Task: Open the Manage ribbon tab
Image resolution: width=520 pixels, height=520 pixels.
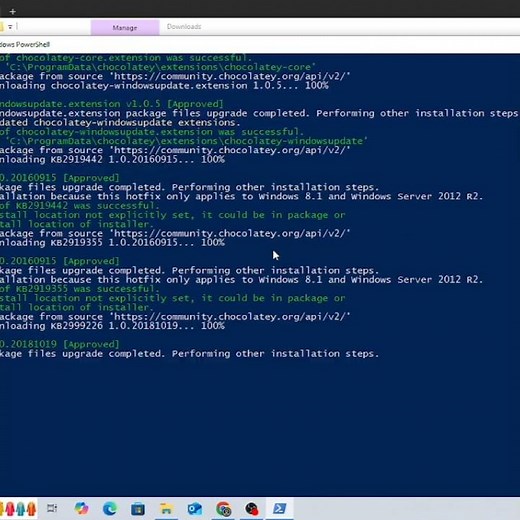Action: pos(125,27)
